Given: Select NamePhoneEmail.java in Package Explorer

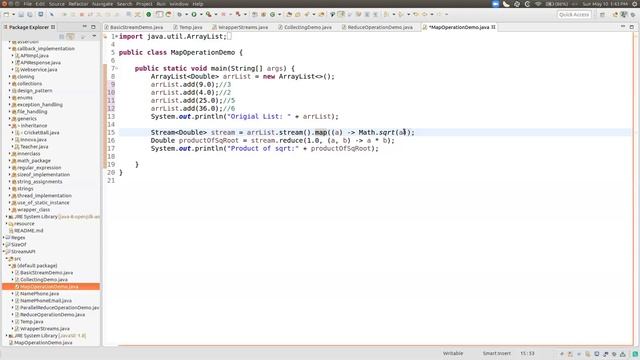Looking at the screenshot, I should [46, 301].
